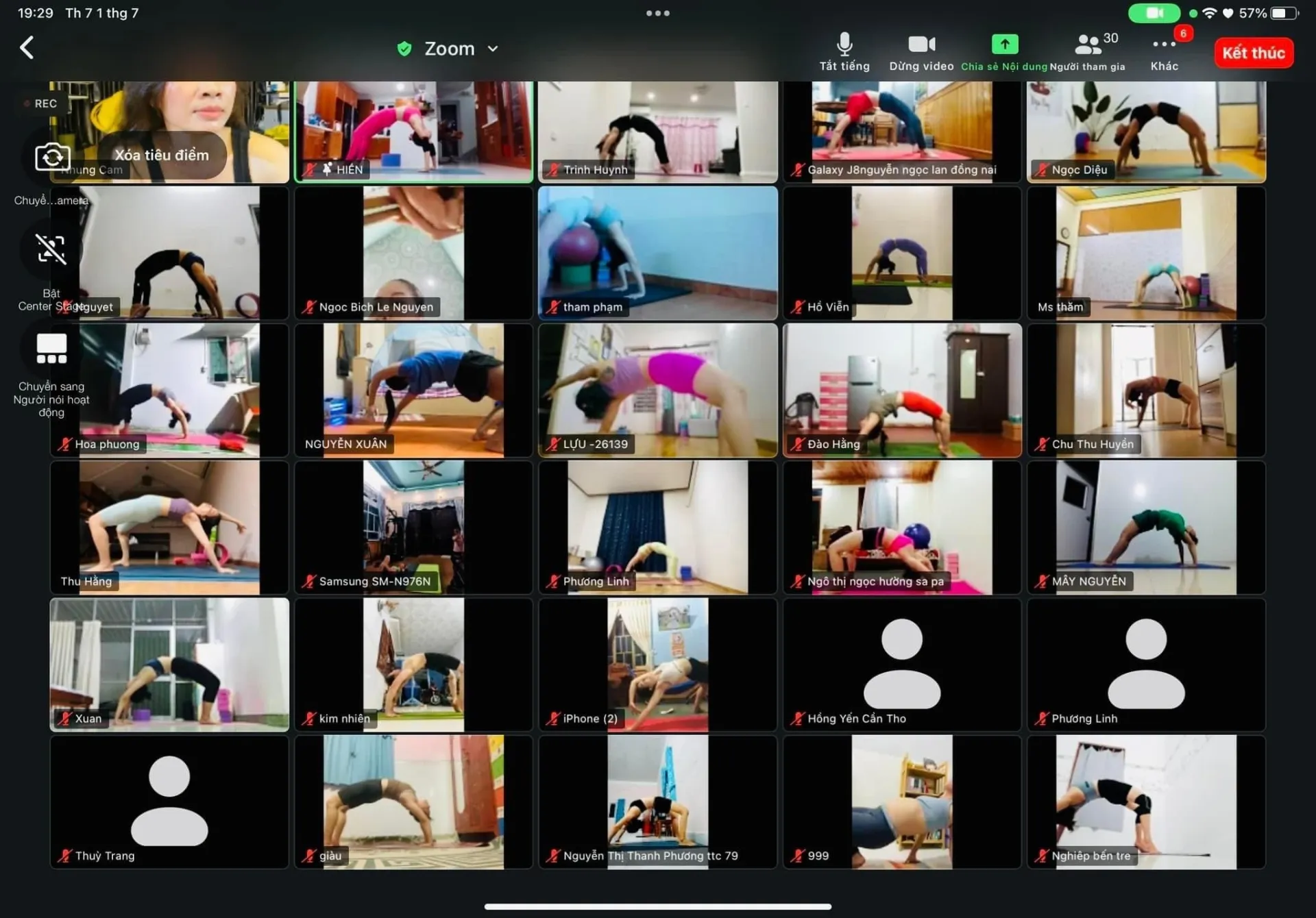Tap the Xóa tiêu điểm button
1316x918 pixels.
(x=162, y=156)
